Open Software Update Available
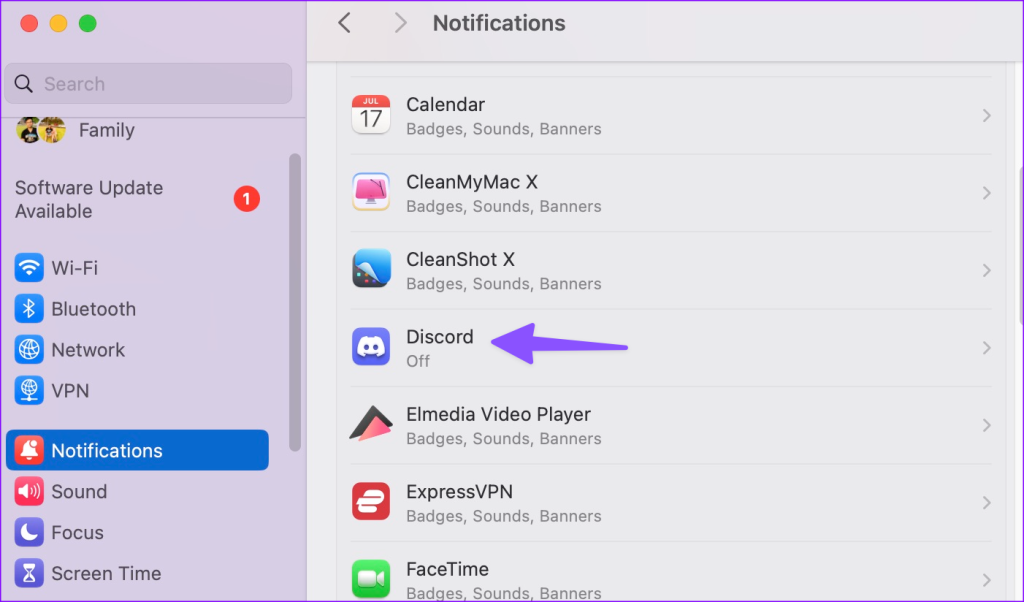1024x602 pixels. (x=88, y=199)
